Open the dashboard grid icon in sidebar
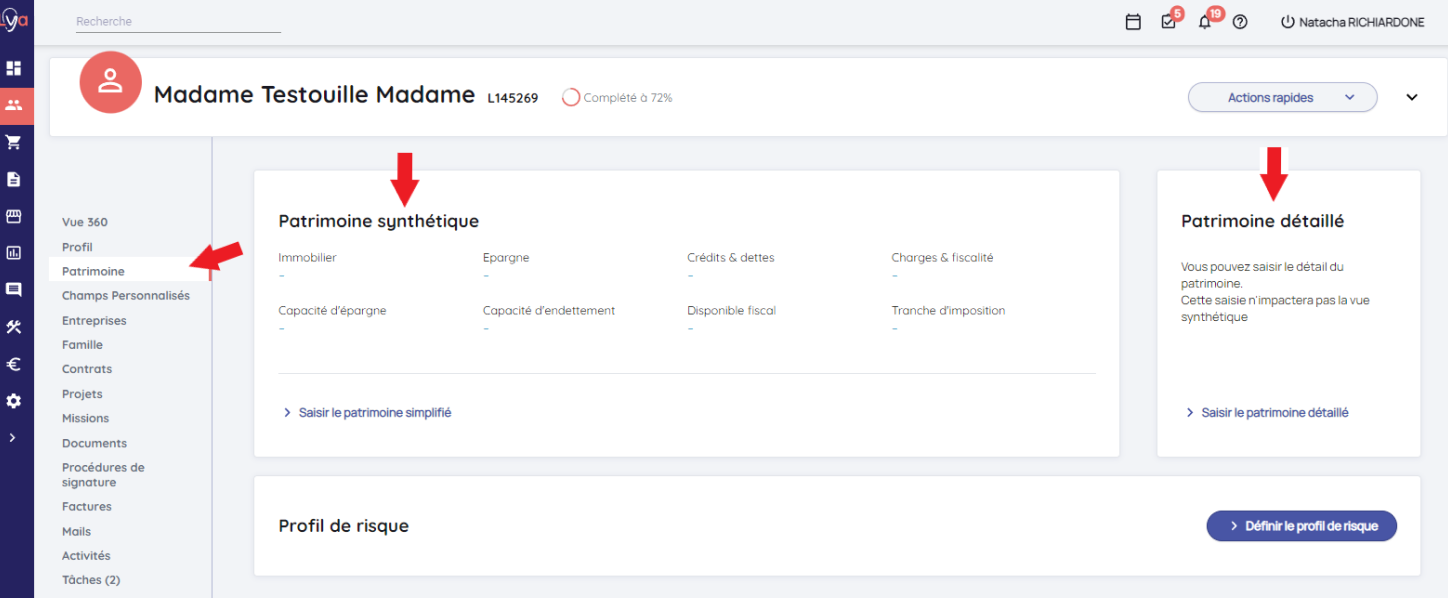Image resolution: width=1448 pixels, height=598 pixels. click(x=14, y=68)
